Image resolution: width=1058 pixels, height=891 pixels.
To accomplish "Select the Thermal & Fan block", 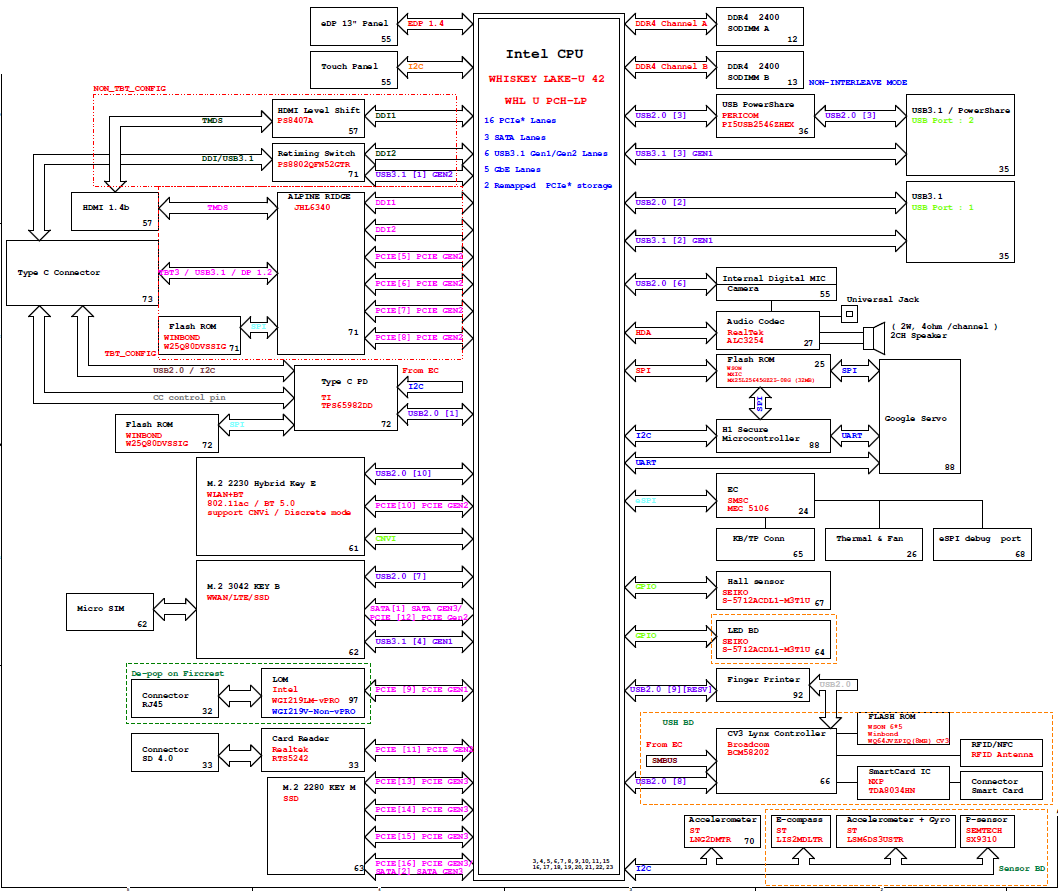I will pos(874,545).
